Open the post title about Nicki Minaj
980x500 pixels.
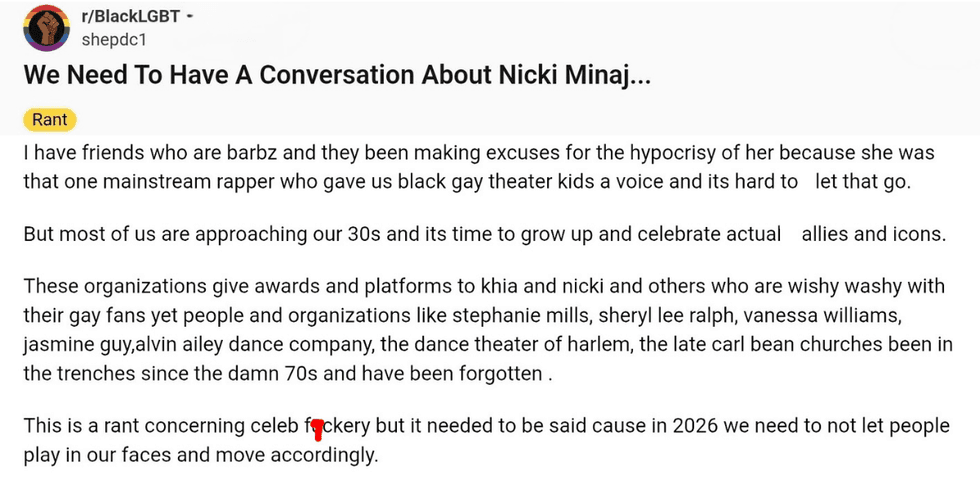click(338, 76)
